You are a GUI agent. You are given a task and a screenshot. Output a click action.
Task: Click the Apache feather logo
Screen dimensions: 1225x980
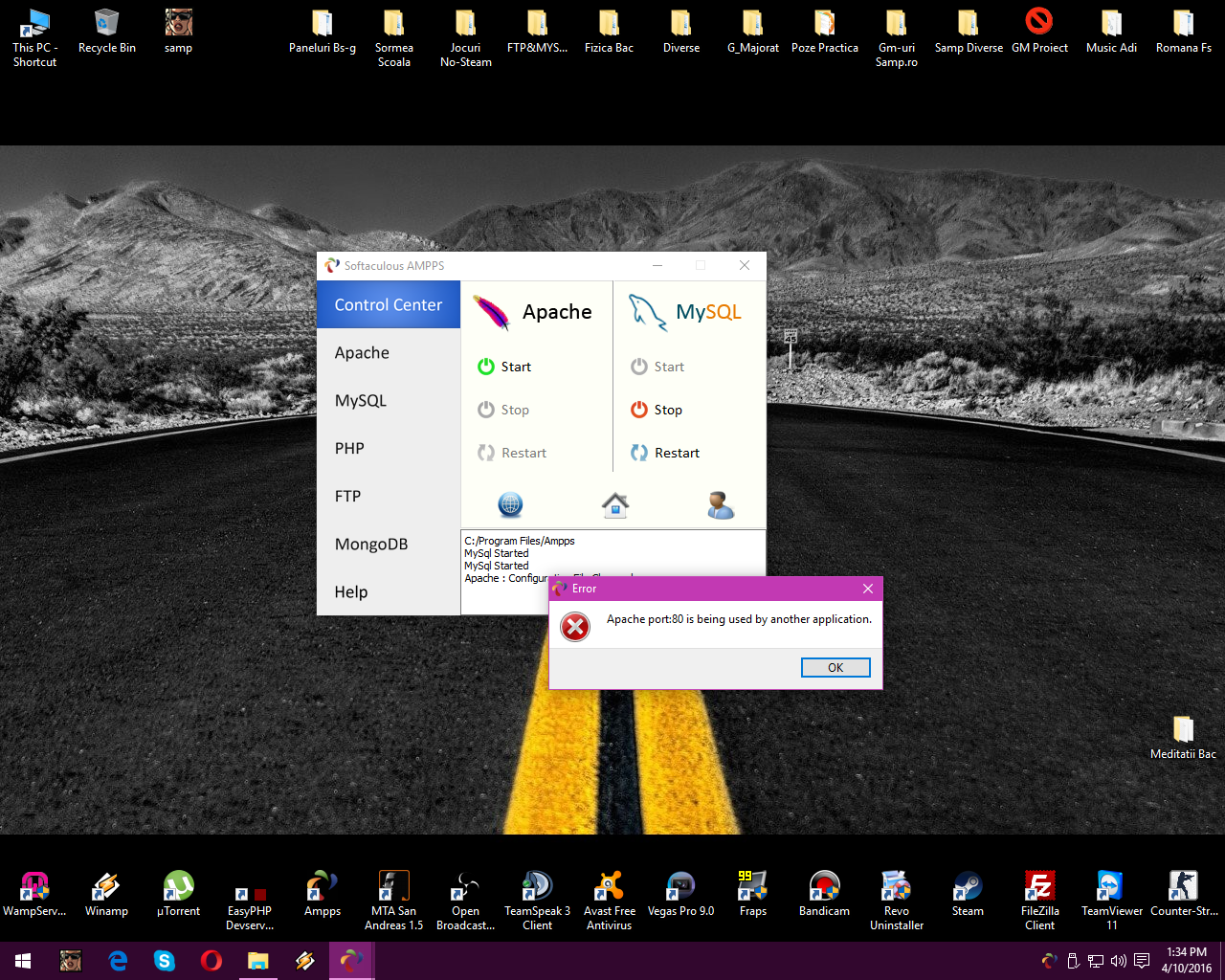(491, 312)
